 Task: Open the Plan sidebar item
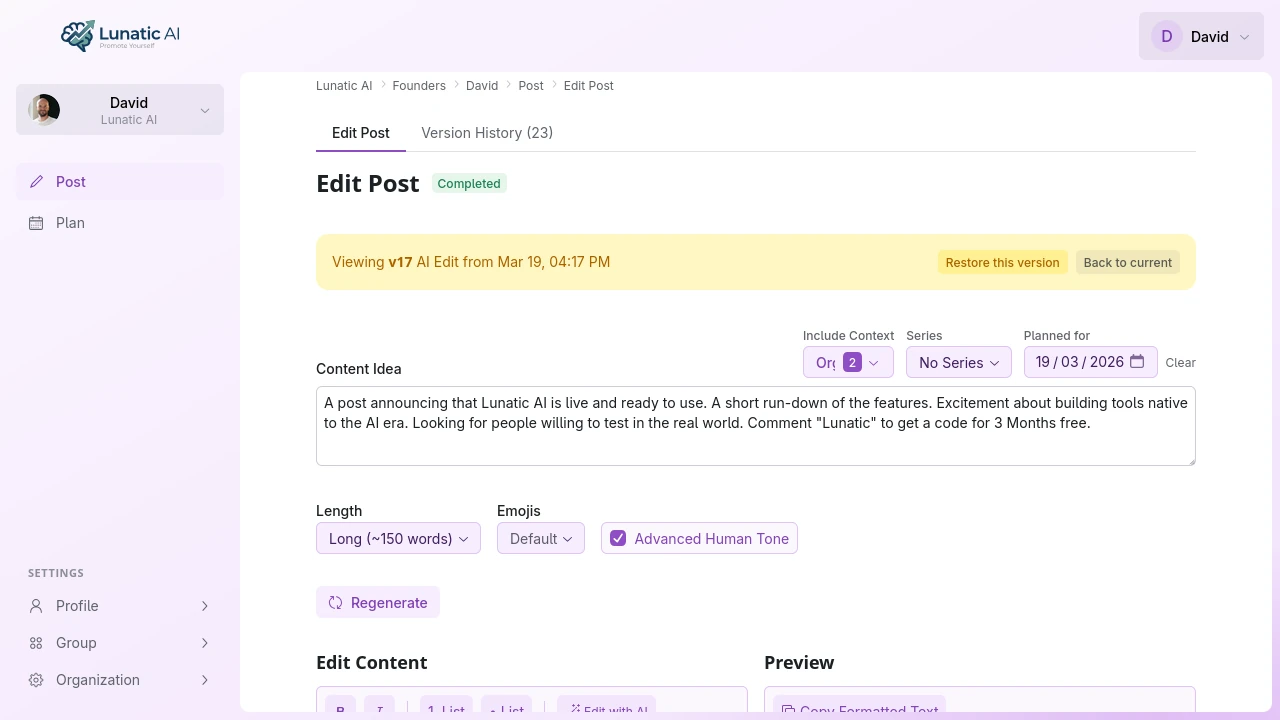tap(120, 222)
